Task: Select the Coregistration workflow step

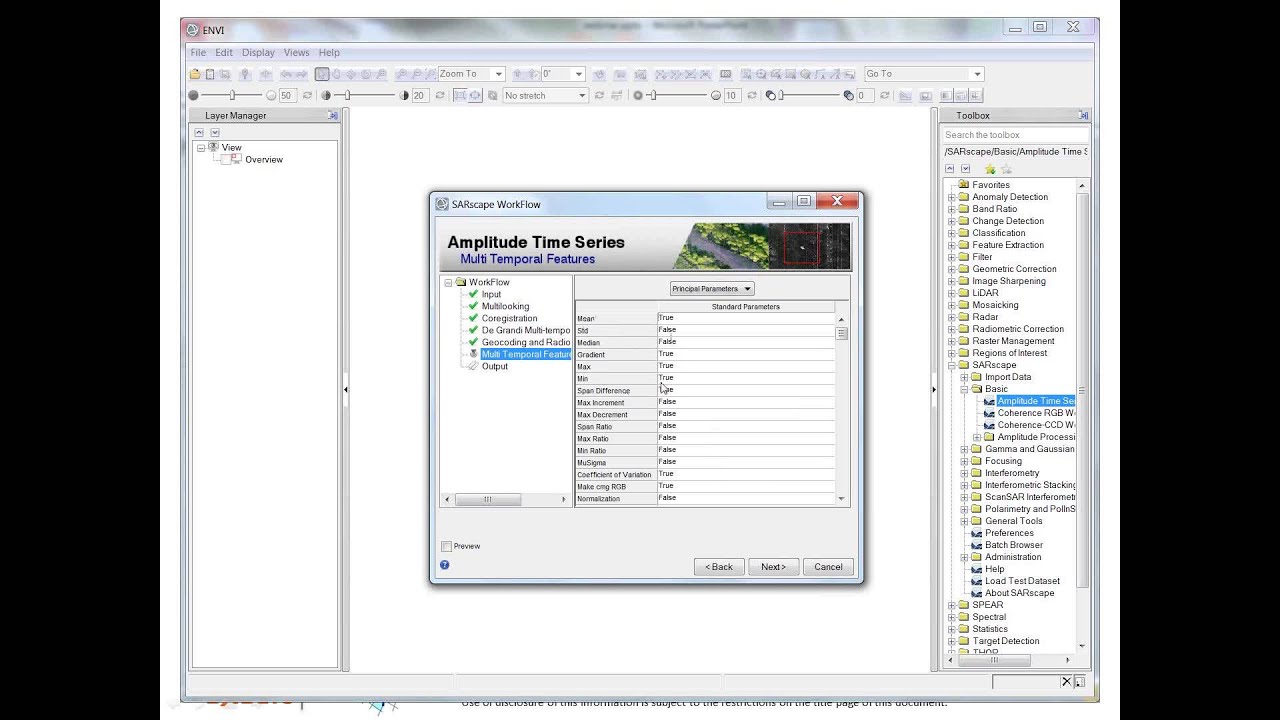Action: 509,318
